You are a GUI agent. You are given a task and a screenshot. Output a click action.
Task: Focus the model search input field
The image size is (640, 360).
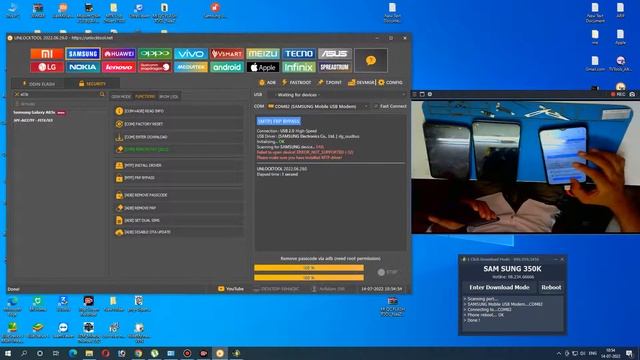coord(59,94)
